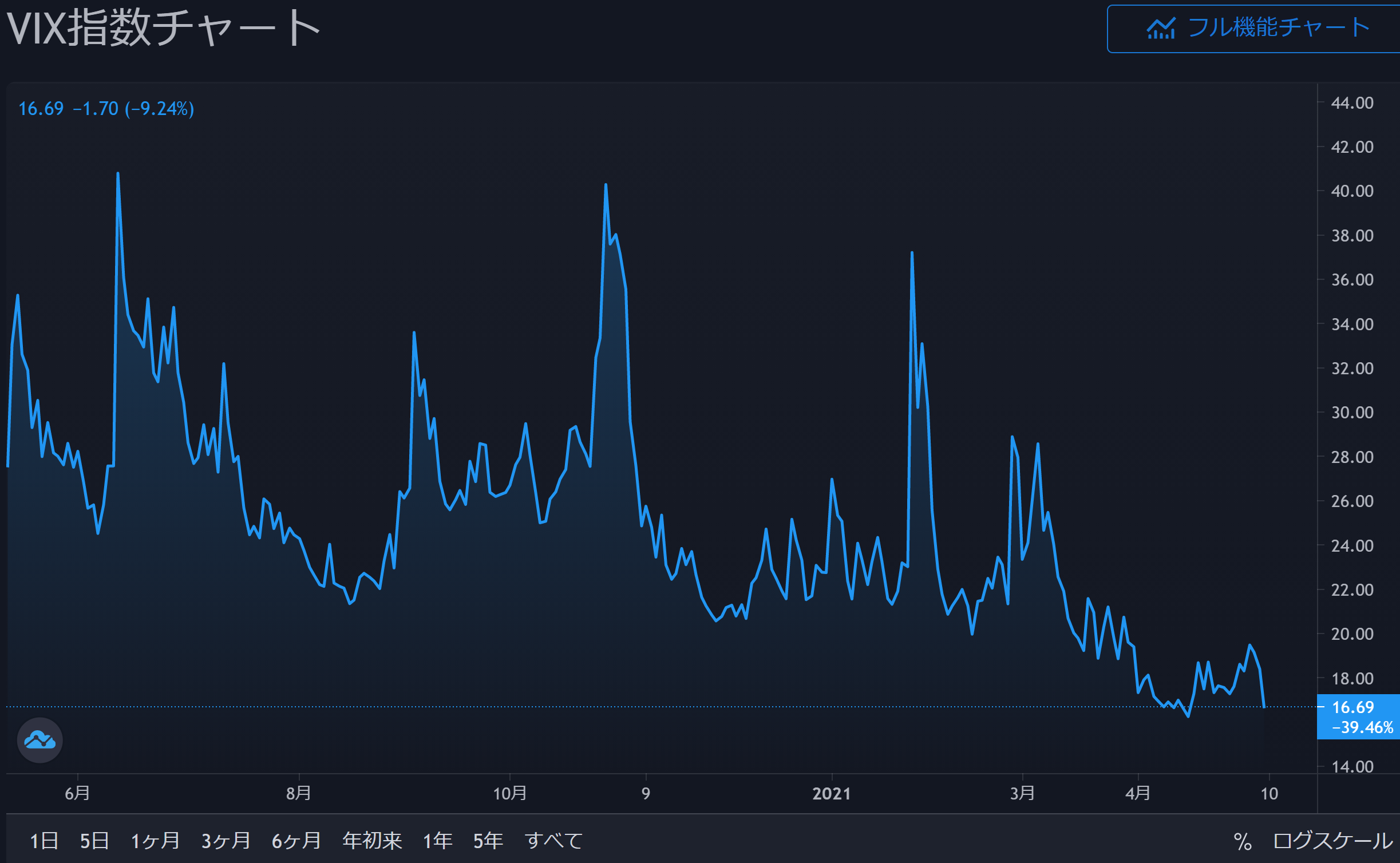Toggle the % percentage scale

coord(1243,841)
